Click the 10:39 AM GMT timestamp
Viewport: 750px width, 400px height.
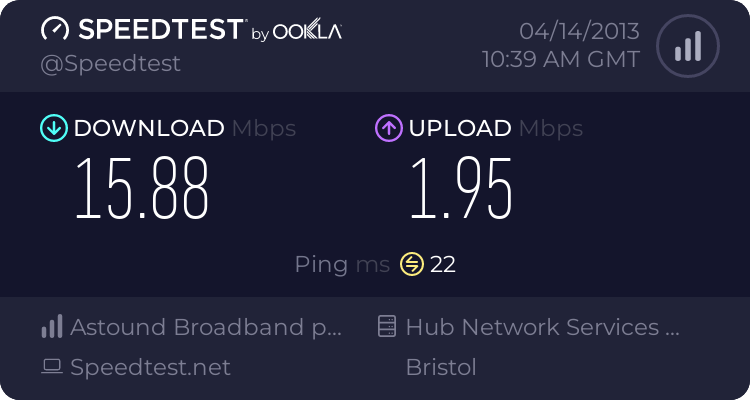(x=560, y=60)
